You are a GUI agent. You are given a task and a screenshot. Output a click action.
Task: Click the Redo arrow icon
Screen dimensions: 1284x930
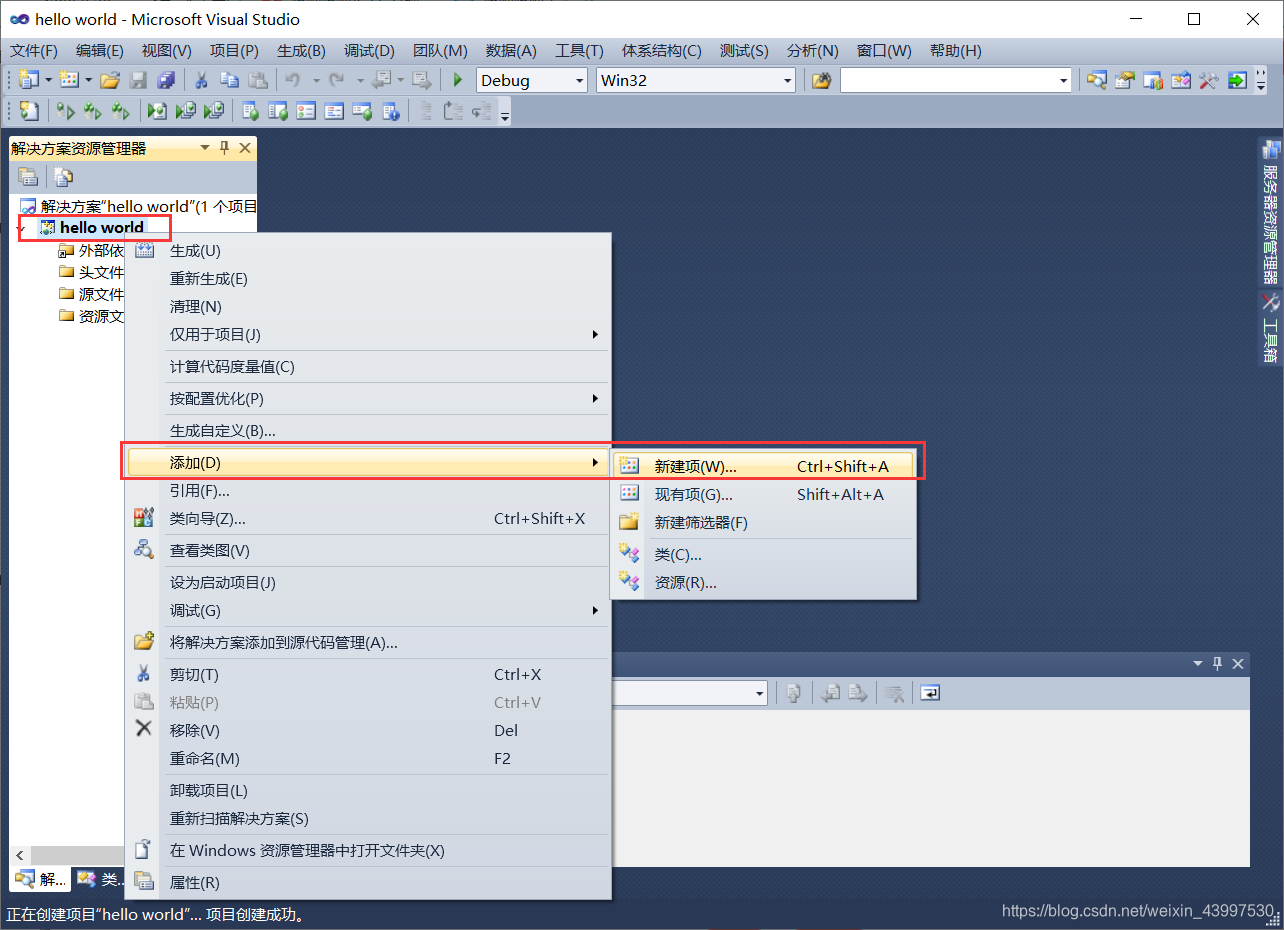337,80
